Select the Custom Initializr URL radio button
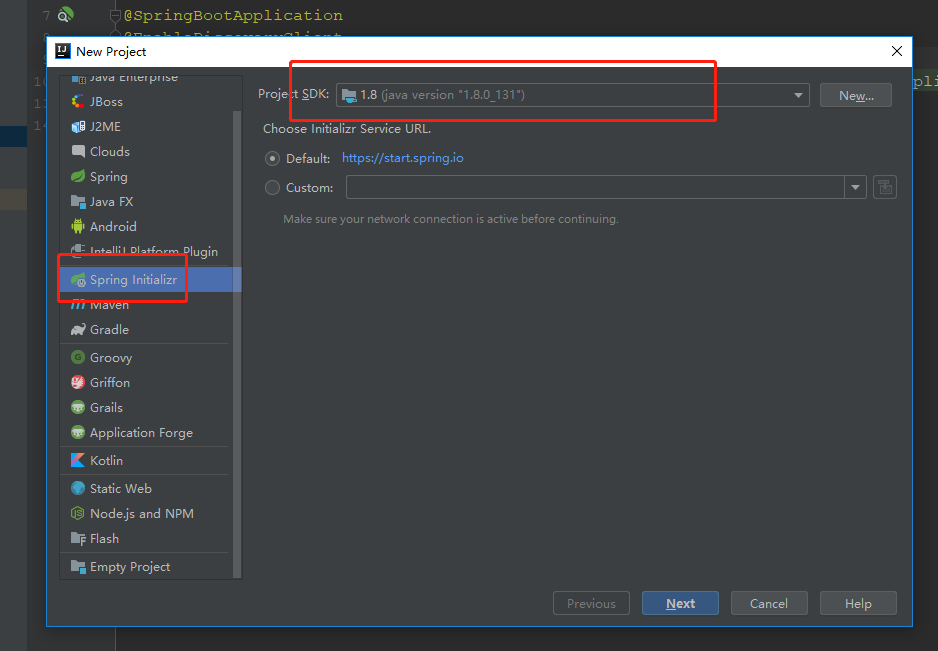This screenshot has height=651, width=938. tap(272, 188)
